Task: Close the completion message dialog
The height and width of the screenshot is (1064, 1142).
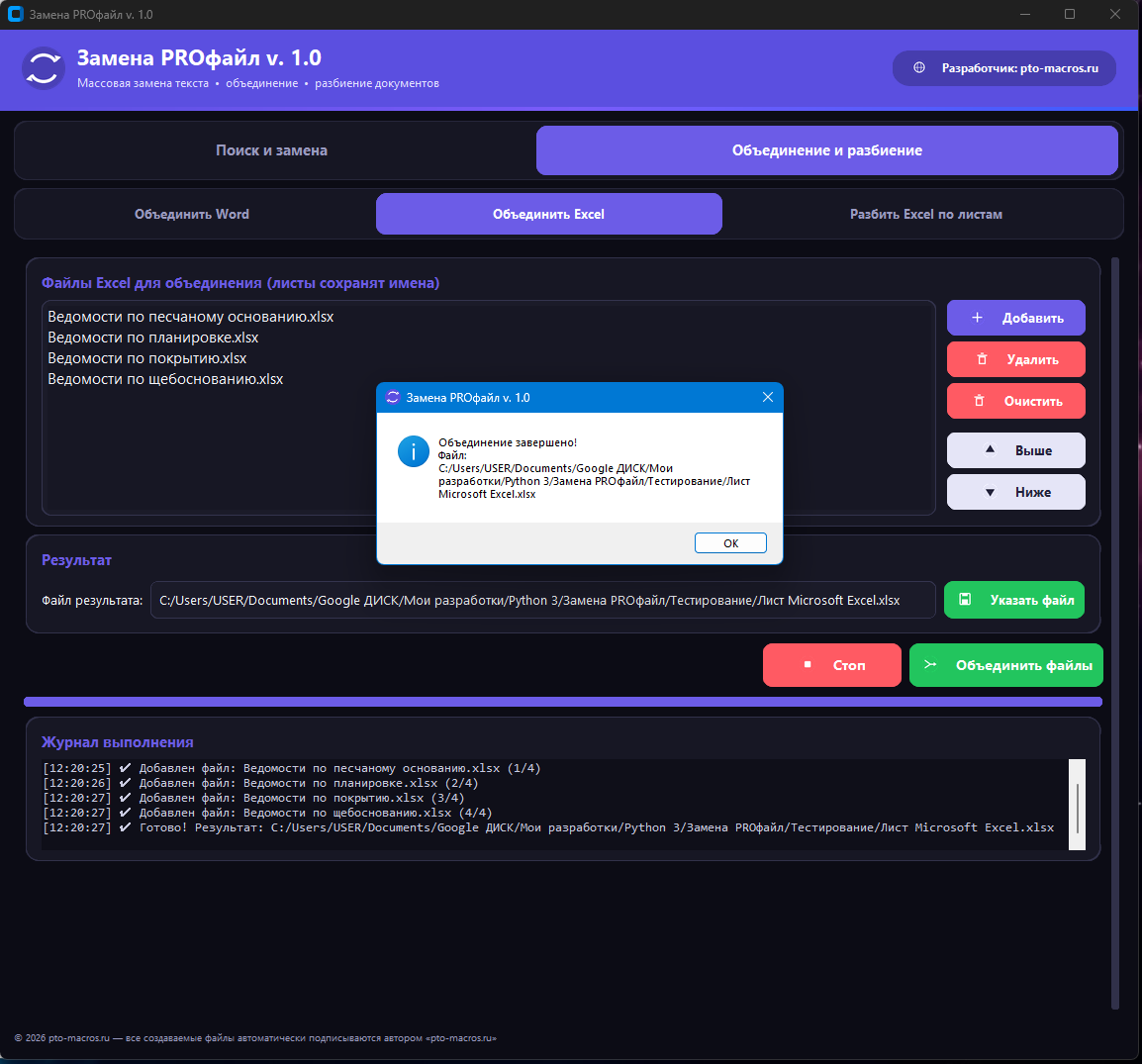Action: coord(768,397)
